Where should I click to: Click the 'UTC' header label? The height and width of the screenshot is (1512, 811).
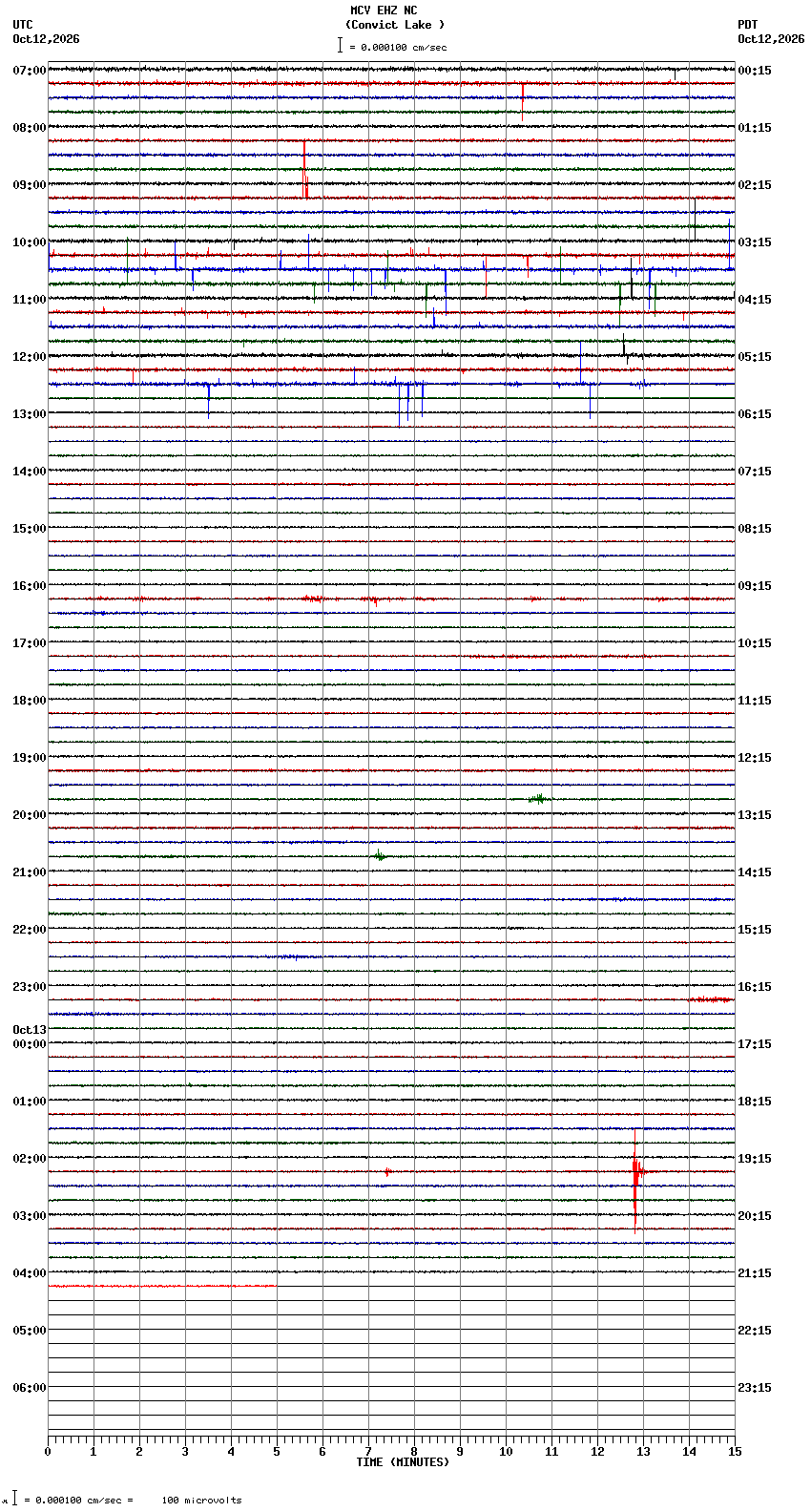[23, 25]
